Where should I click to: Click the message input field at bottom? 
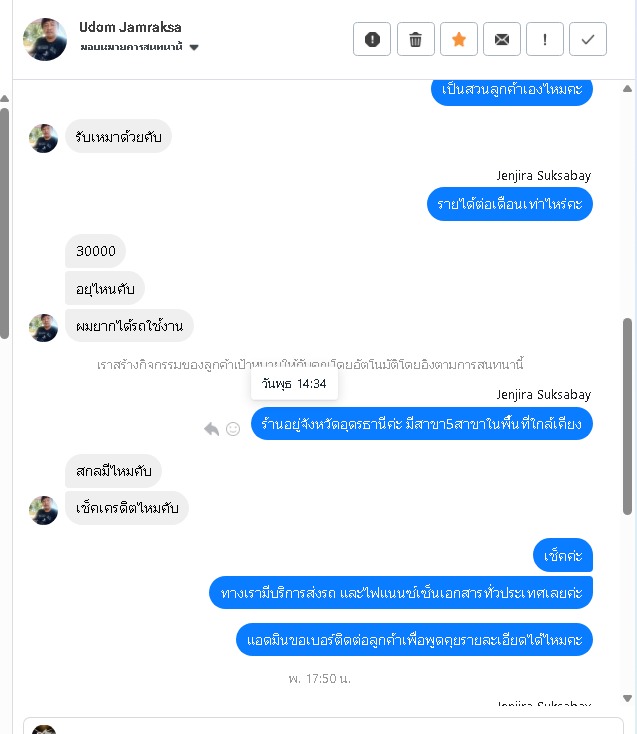coord(323,726)
